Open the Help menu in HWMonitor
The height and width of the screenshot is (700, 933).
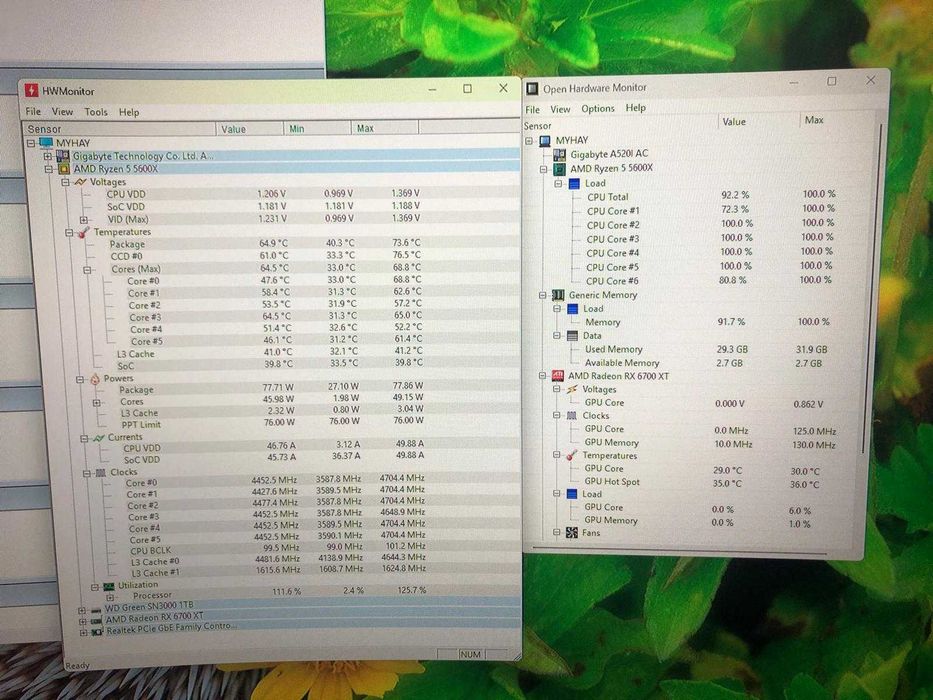129,112
